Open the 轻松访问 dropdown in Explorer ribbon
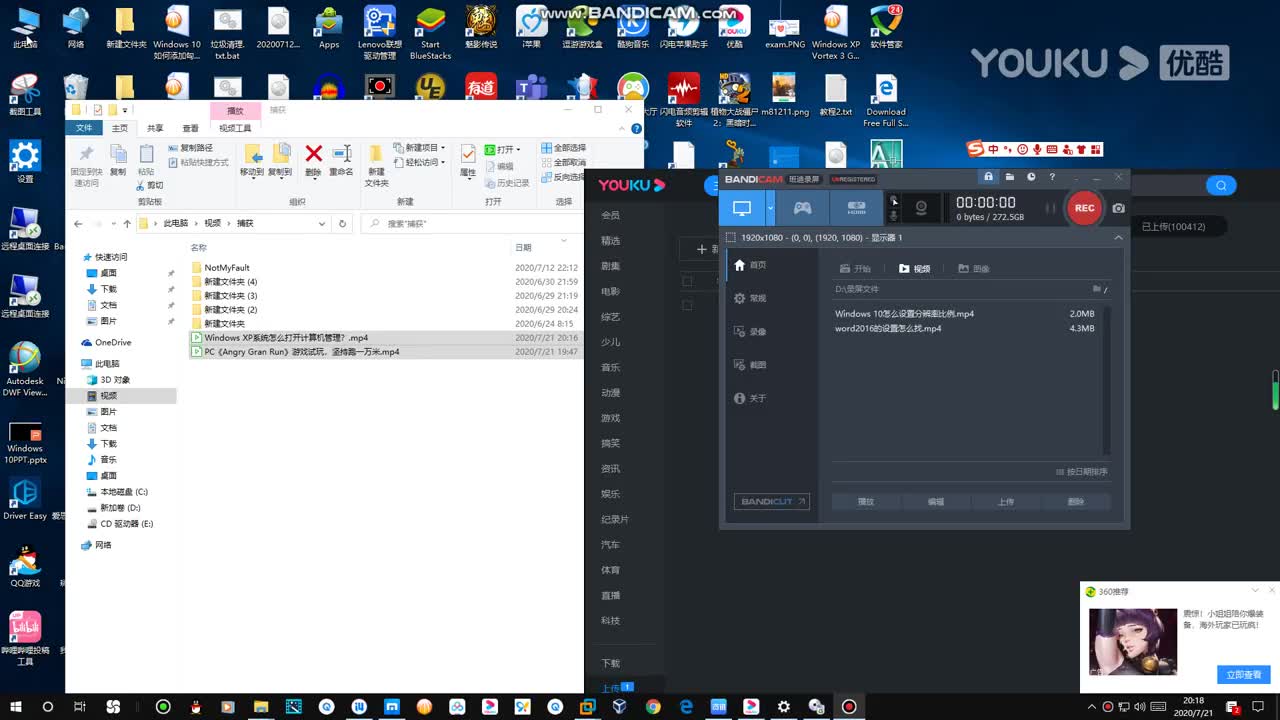The height and width of the screenshot is (720, 1280). click(x=417, y=162)
